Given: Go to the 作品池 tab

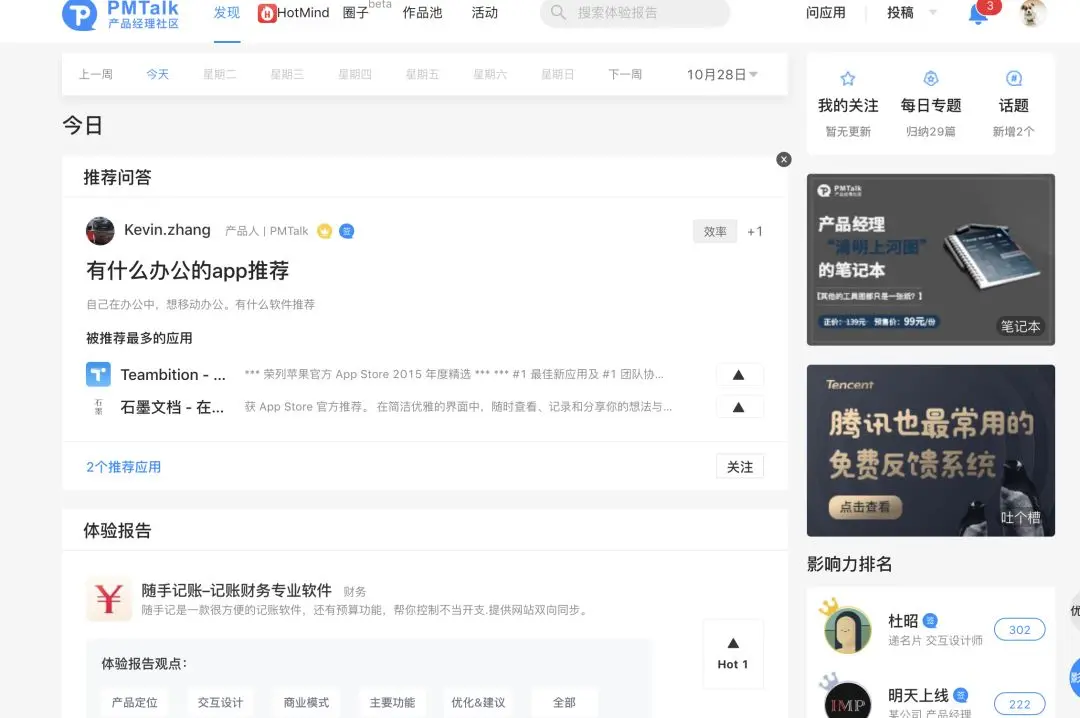Looking at the screenshot, I should coord(422,13).
